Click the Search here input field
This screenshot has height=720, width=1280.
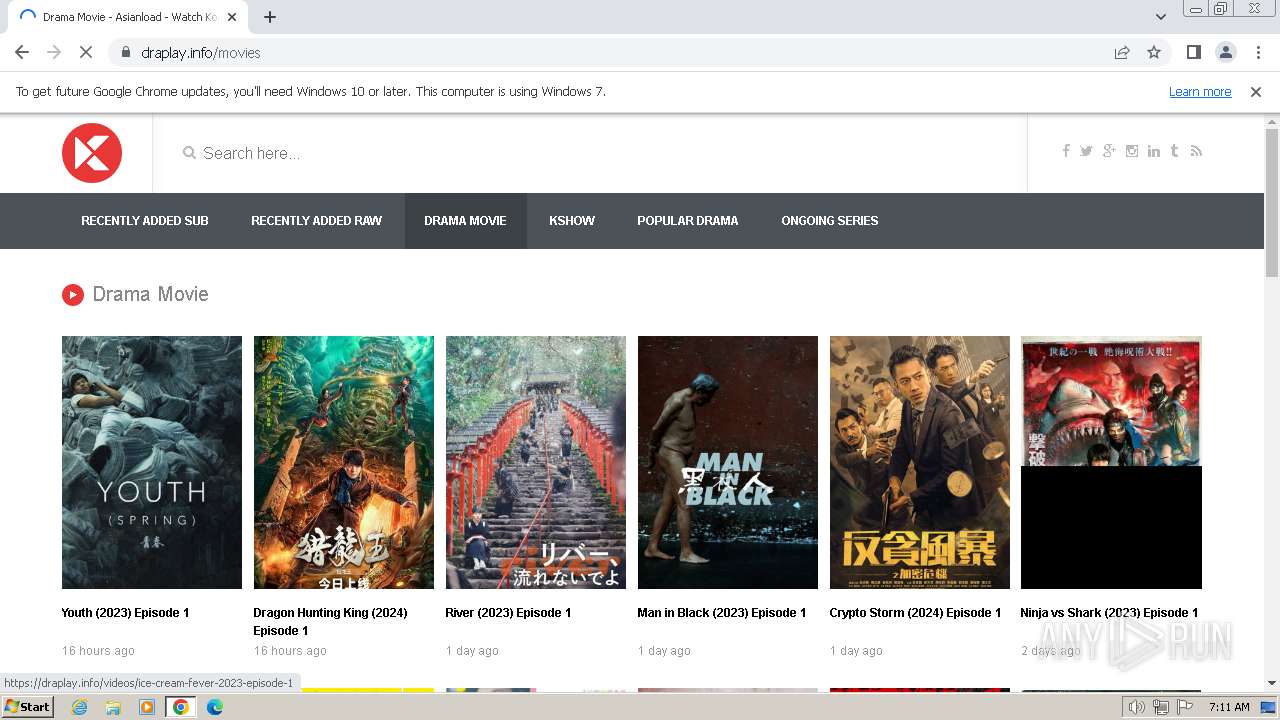590,153
